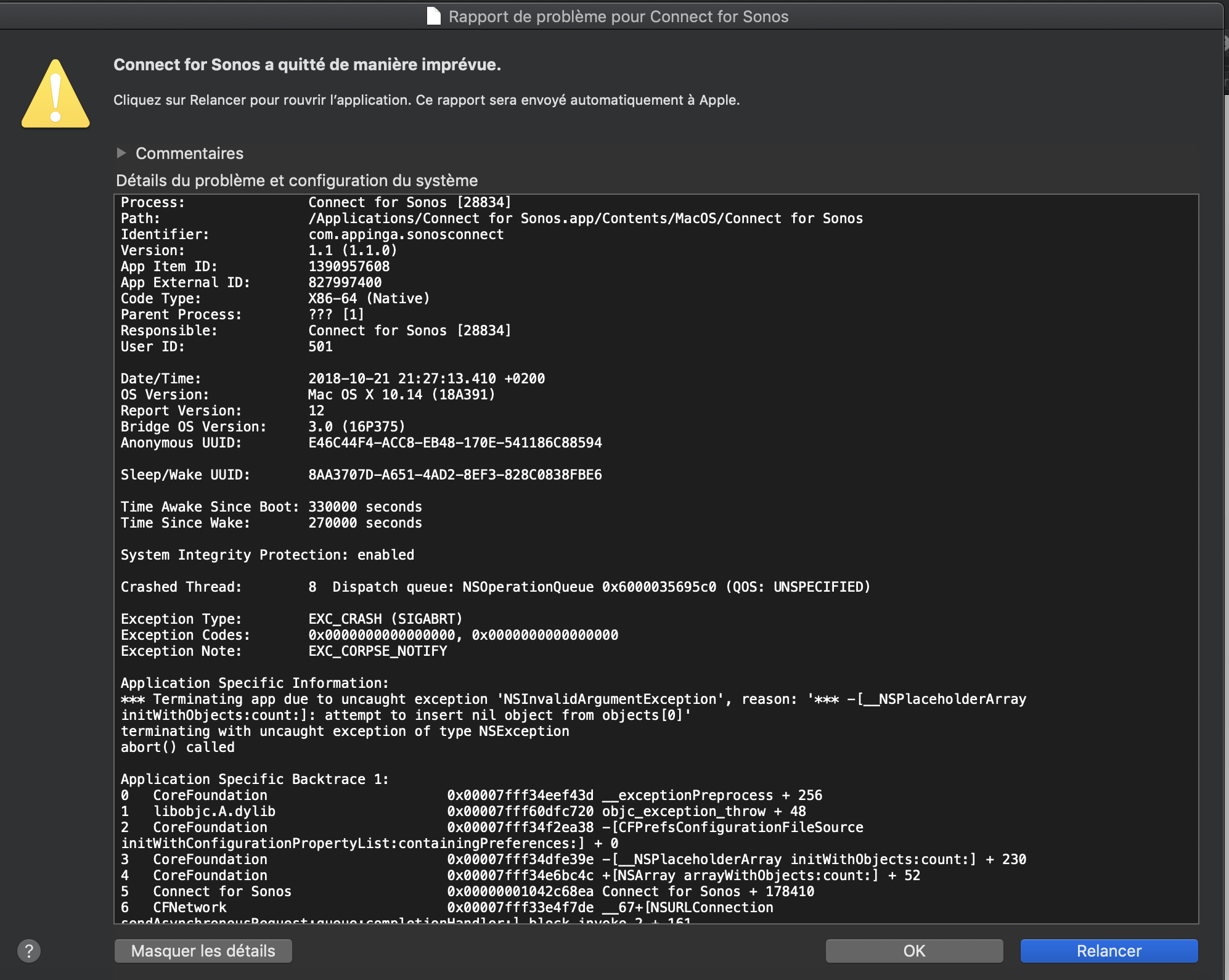Screen dimensions: 1229x980
Task: Click the App External ID 827997400
Action: click(x=345, y=282)
